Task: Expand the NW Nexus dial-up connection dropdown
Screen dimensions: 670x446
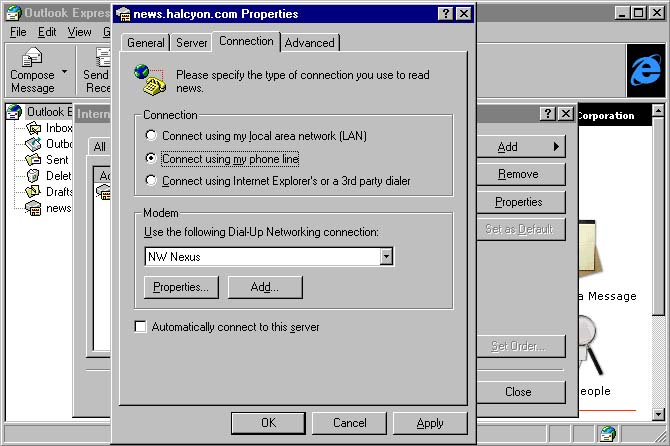Action: [x=386, y=257]
